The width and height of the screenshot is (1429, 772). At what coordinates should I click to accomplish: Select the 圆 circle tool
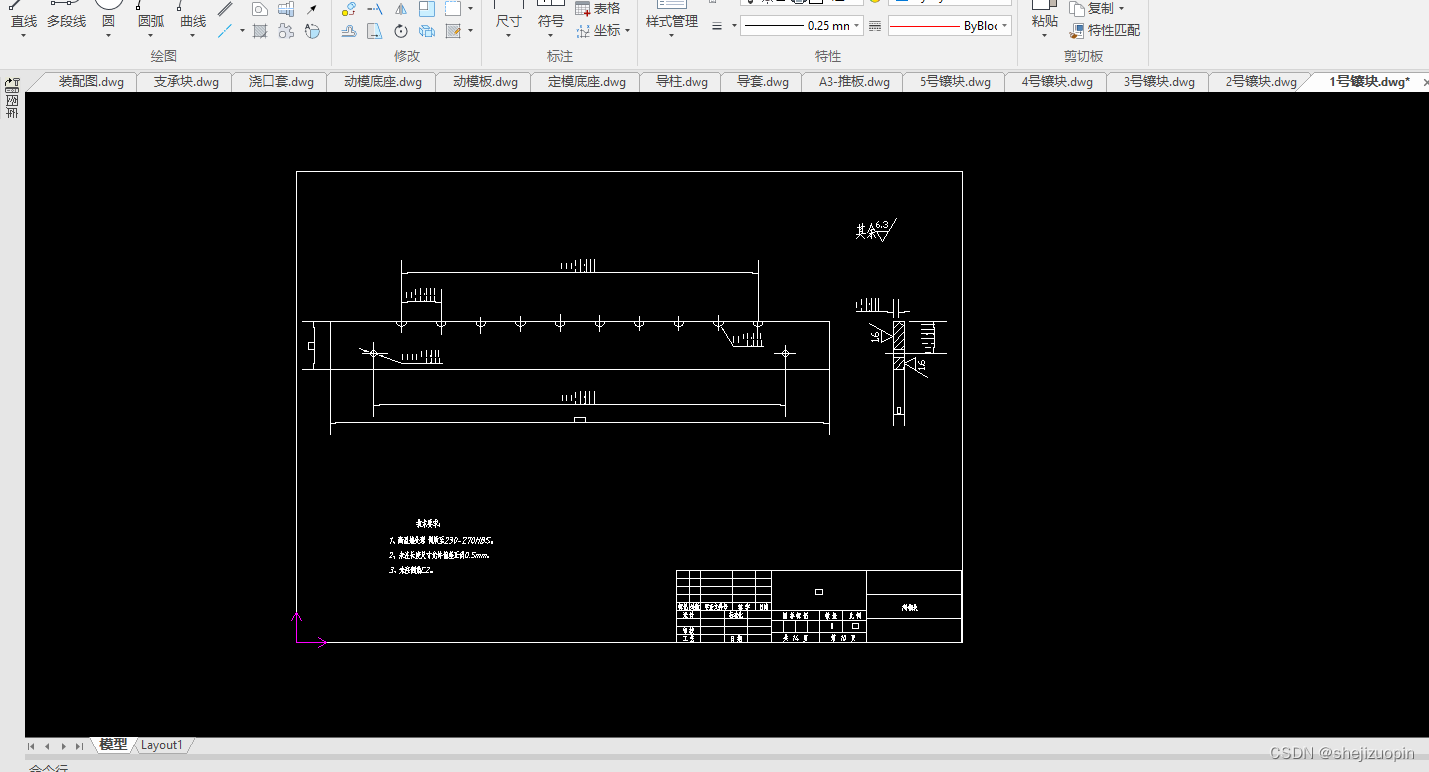pos(109,21)
